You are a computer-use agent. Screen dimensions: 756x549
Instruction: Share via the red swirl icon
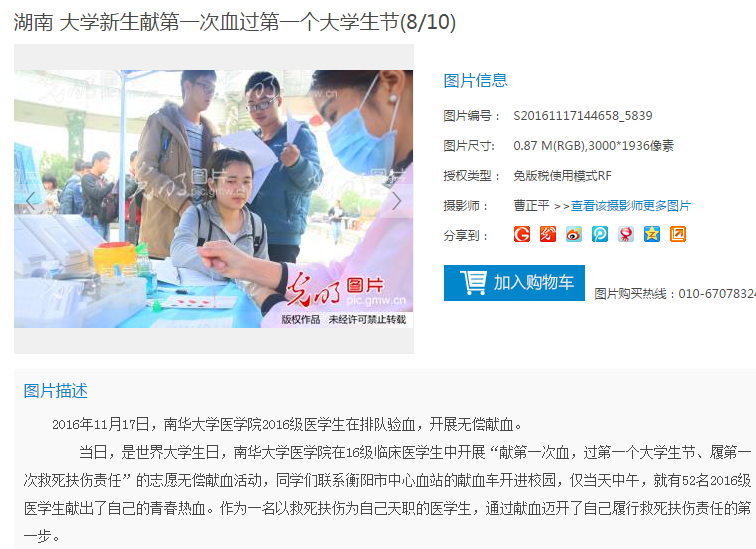548,234
